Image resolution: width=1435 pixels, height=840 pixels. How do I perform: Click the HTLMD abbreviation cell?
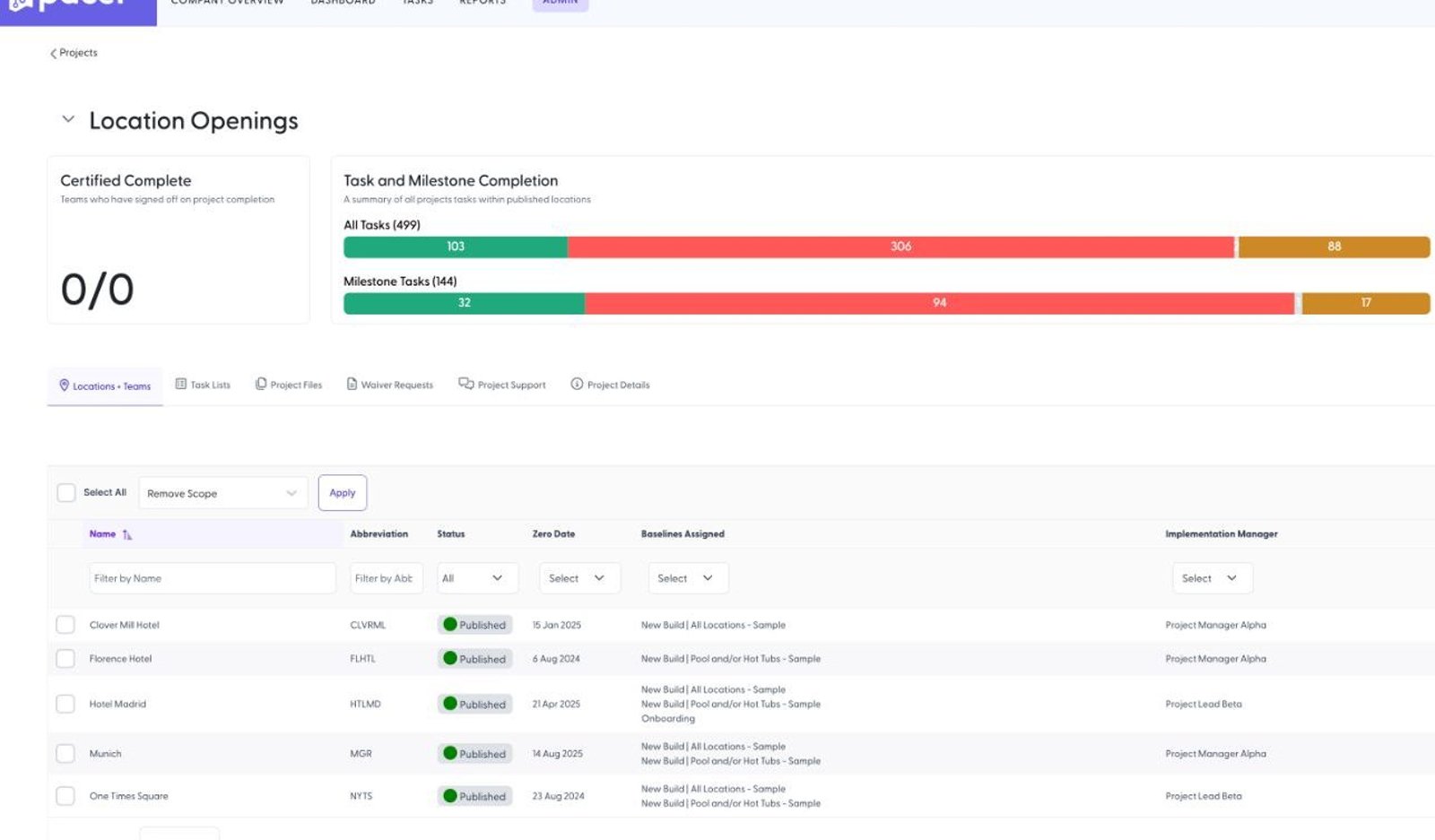[x=365, y=704]
